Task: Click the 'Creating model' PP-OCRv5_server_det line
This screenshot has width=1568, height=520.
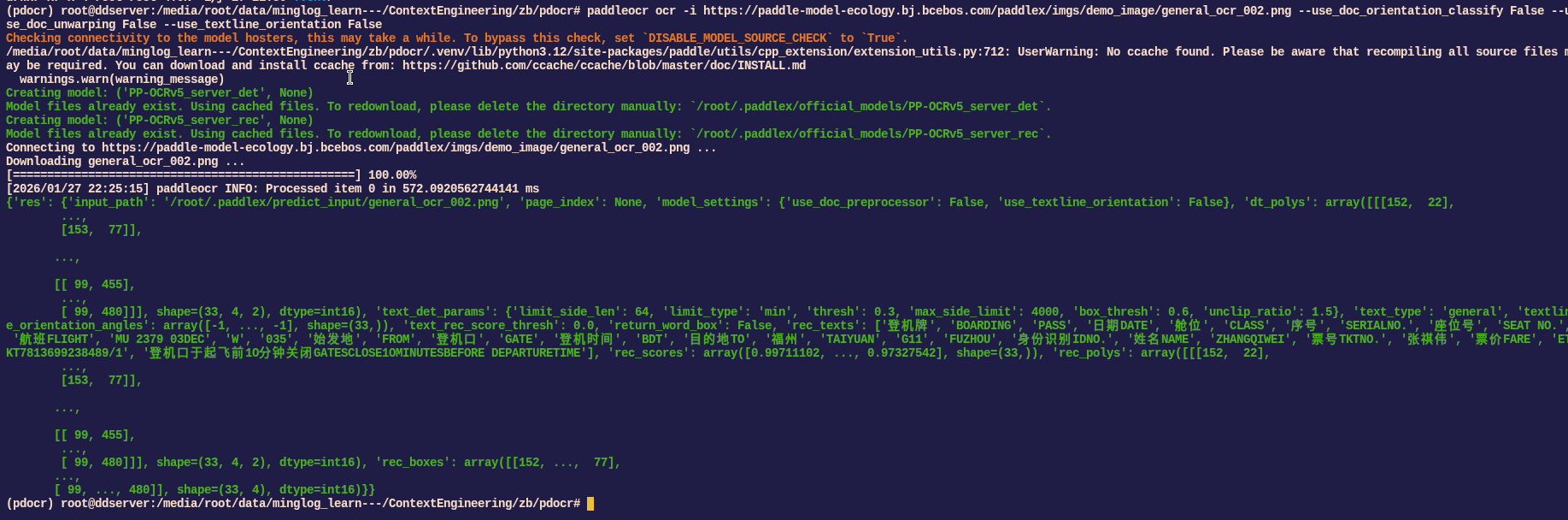Action: [x=160, y=93]
